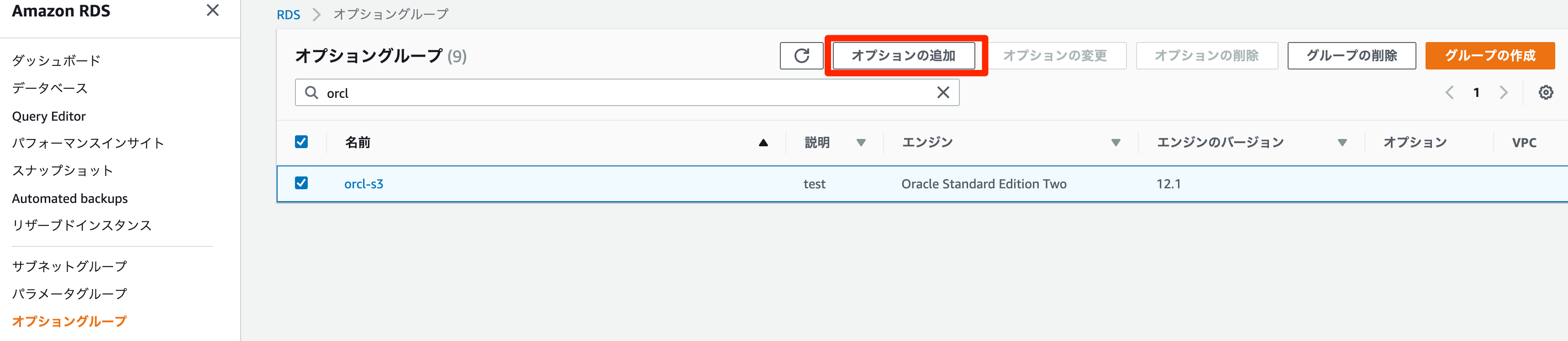The width and height of the screenshot is (1568, 341).
Task: Sort by エンジン column dropdown arrow
Action: pyautogui.click(x=1115, y=143)
